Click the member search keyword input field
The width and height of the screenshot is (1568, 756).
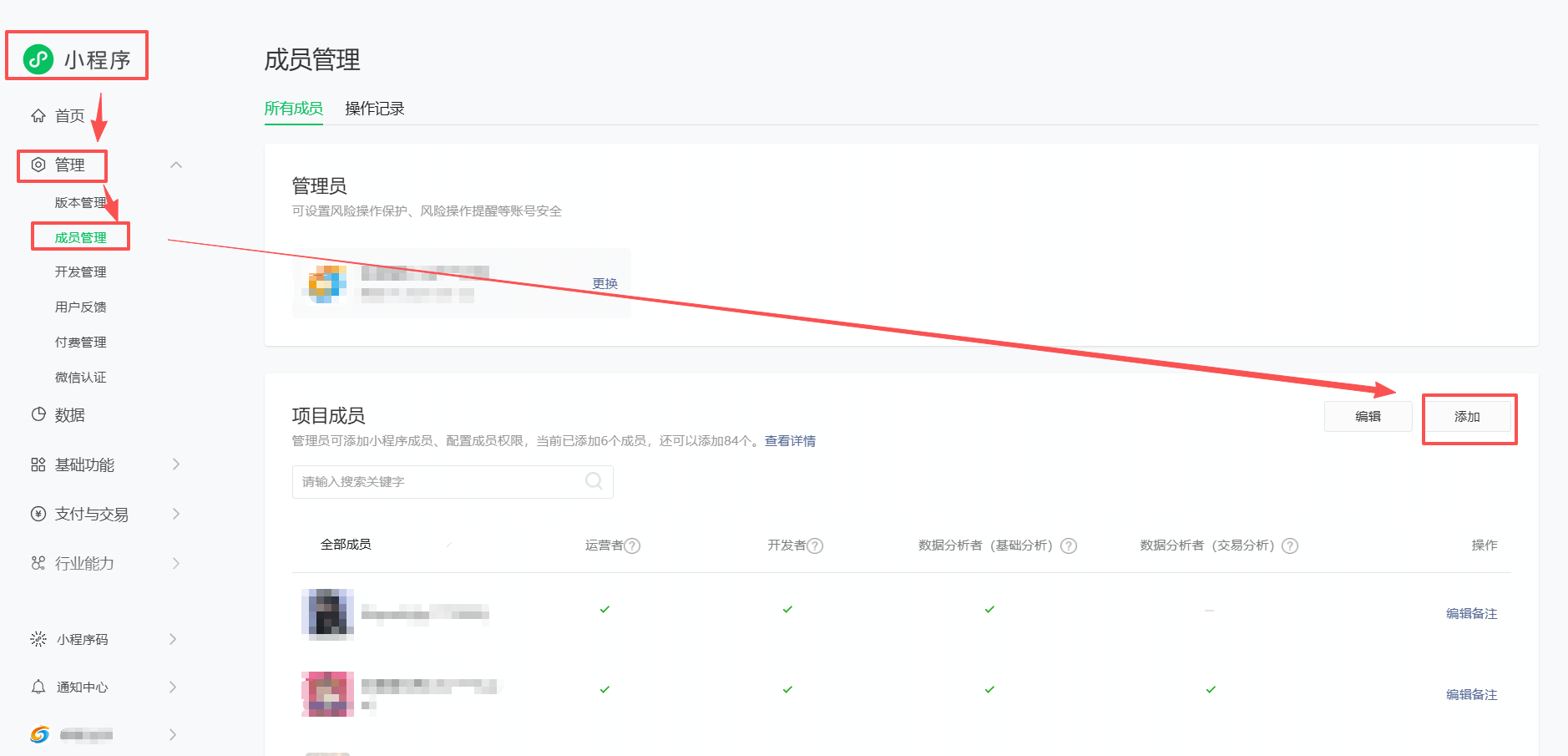[x=438, y=482]
